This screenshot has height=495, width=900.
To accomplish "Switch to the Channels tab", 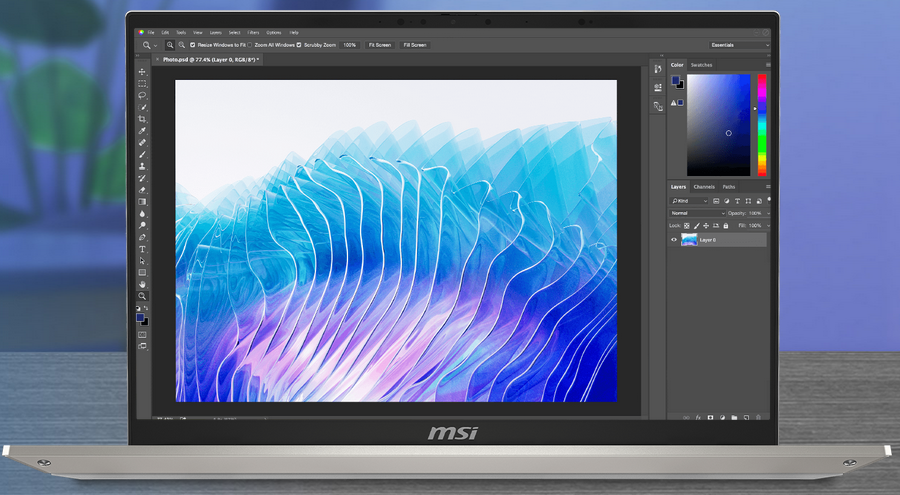I will 704,187.
